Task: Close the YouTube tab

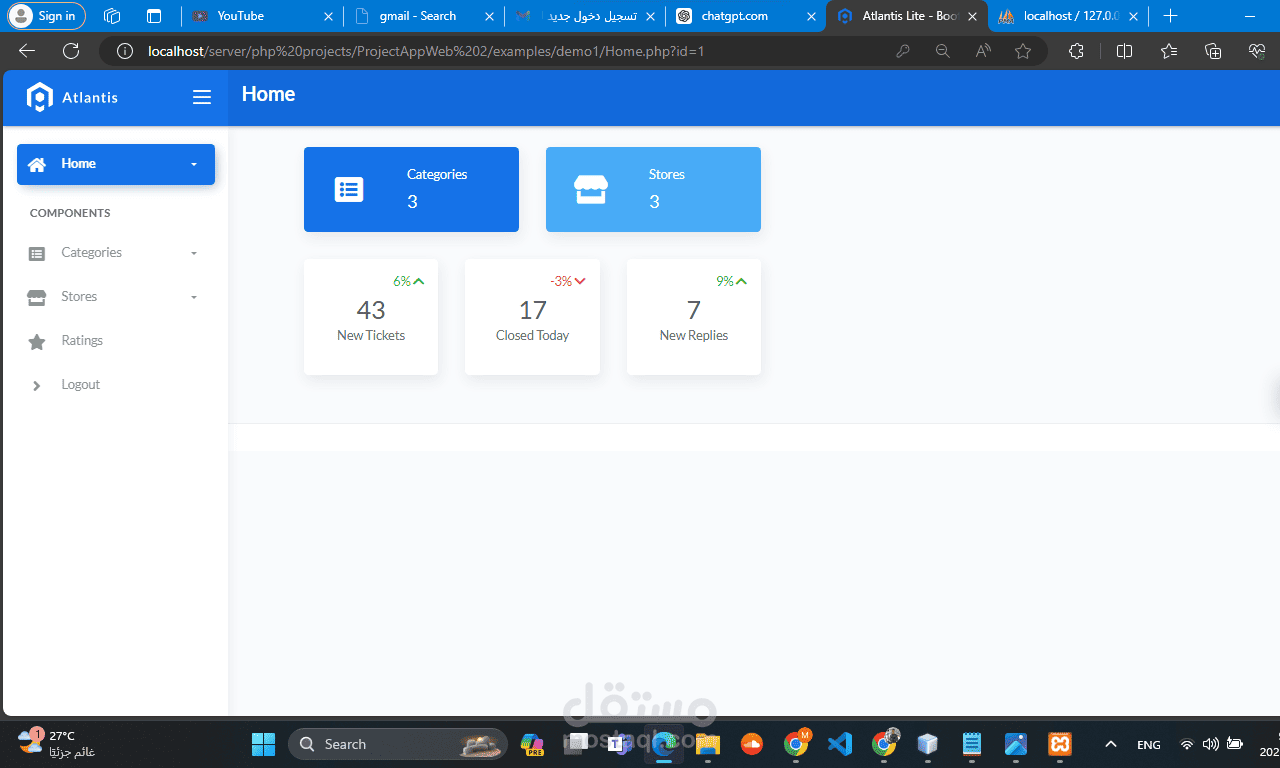Action: pos(328,16)
